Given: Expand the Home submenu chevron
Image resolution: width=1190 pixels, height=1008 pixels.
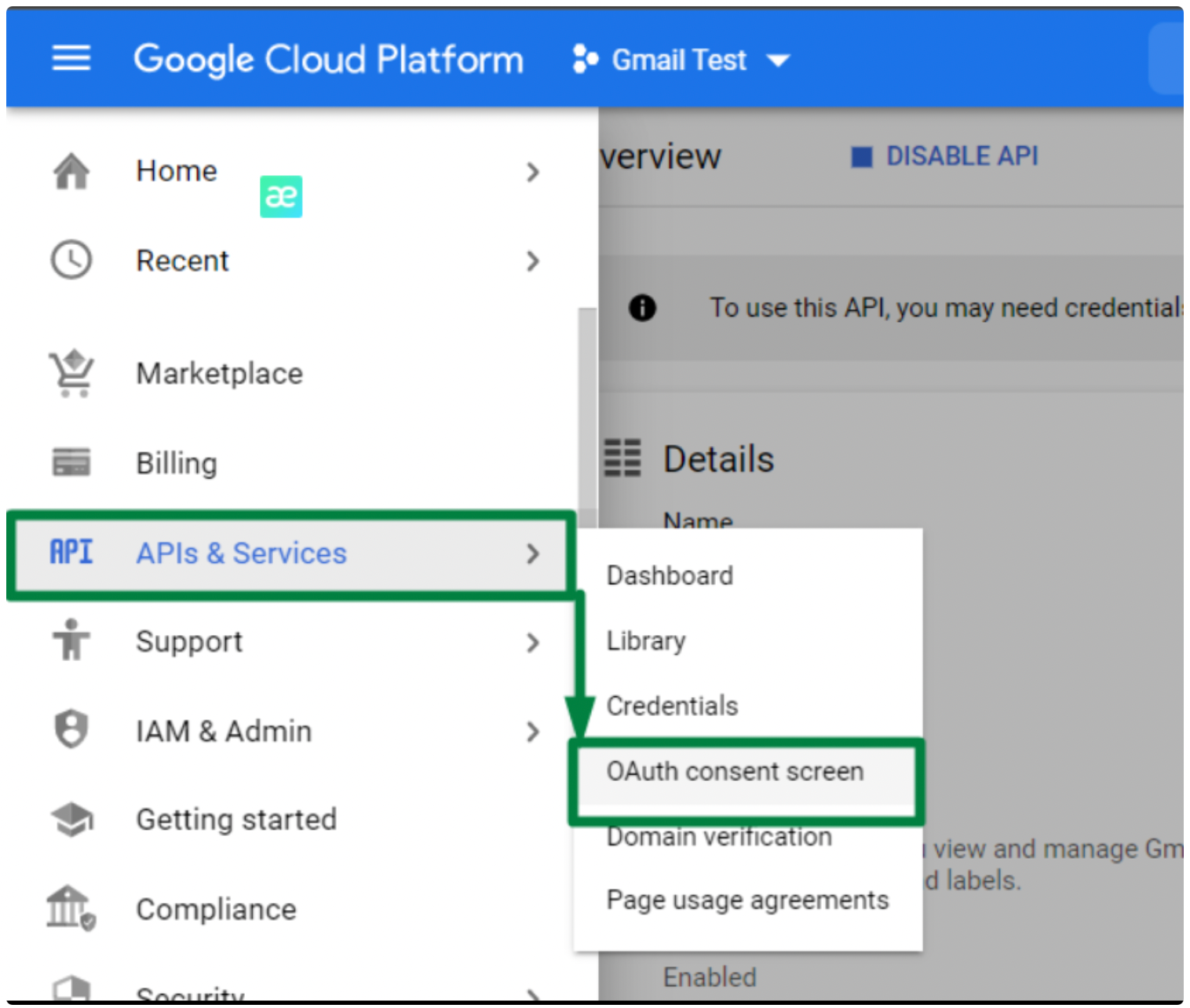Looking at the screenshot, I should coord(533,172).
